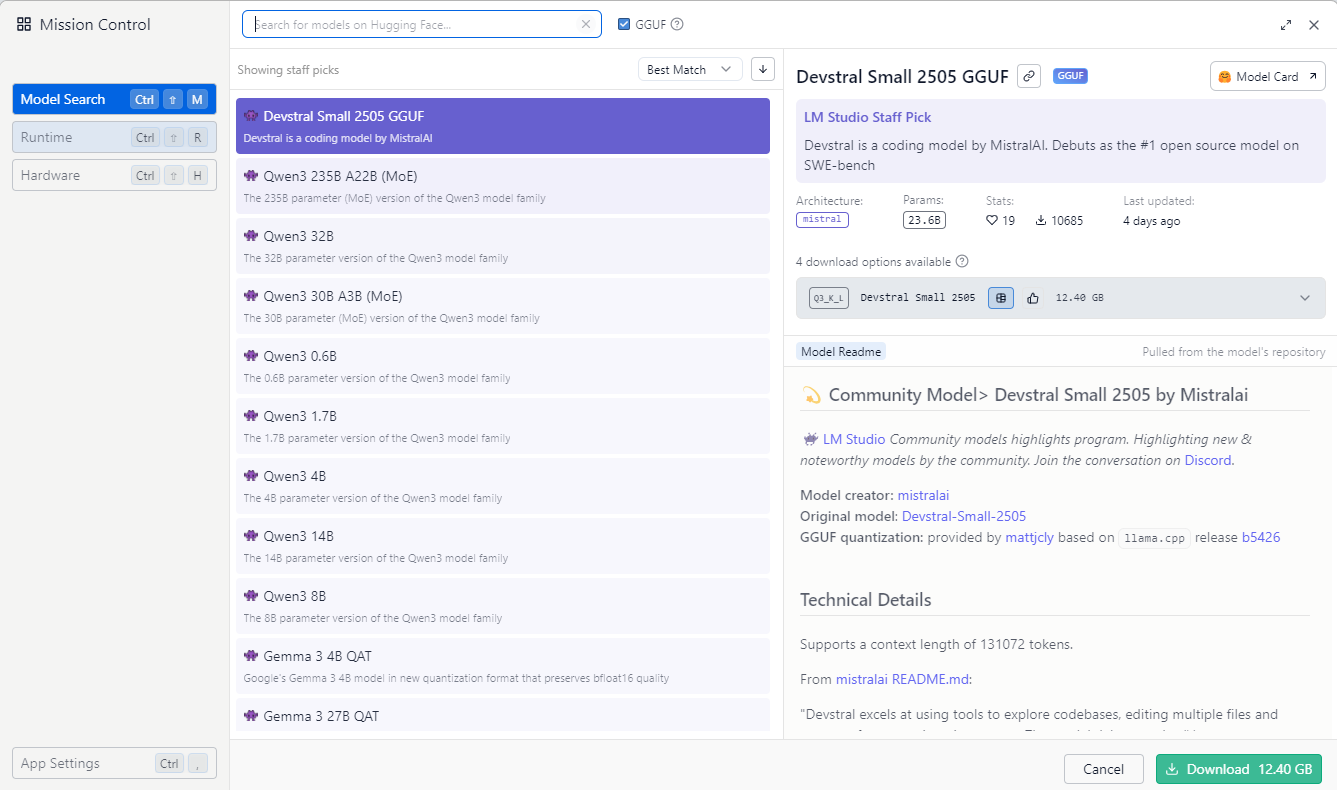Expand the Q3_K_L download options chevron
The height and width of the screenshot is (790, 1337).
click(1304, 298)
